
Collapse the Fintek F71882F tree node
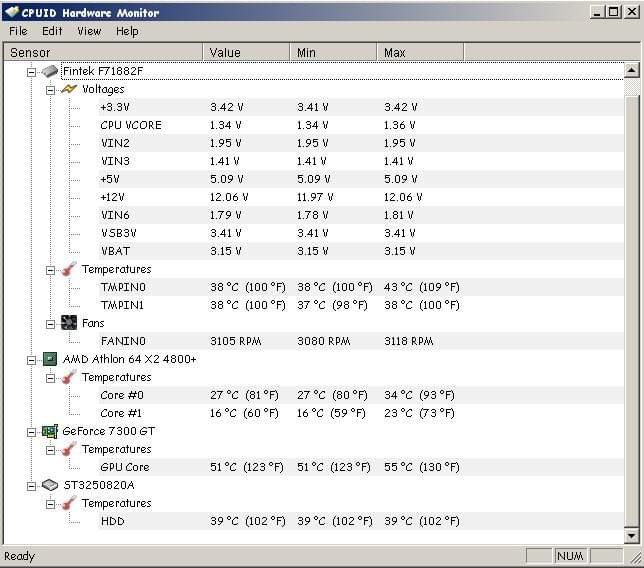pyautogui.click(x=31, y=72)
